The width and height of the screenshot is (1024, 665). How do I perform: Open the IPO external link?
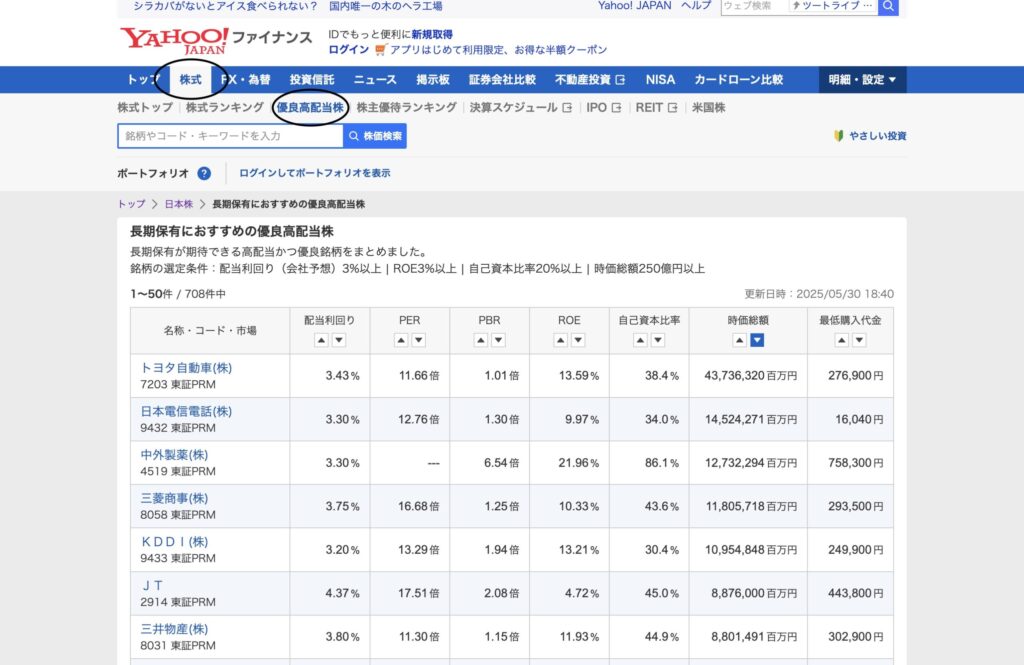tap(603, 108)
